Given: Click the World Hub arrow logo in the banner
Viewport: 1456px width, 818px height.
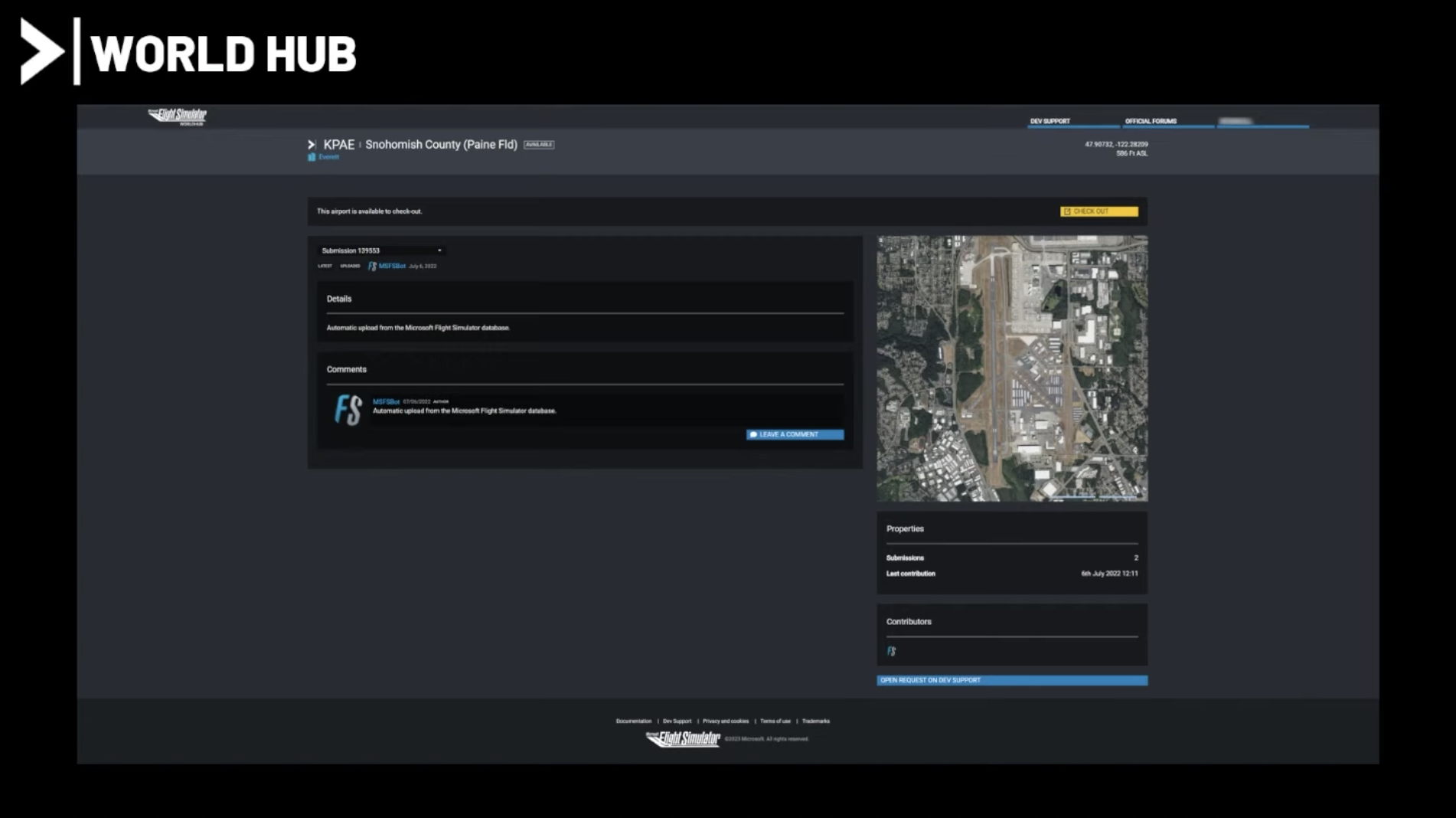Looking at the screenshot, I should 41,51.
